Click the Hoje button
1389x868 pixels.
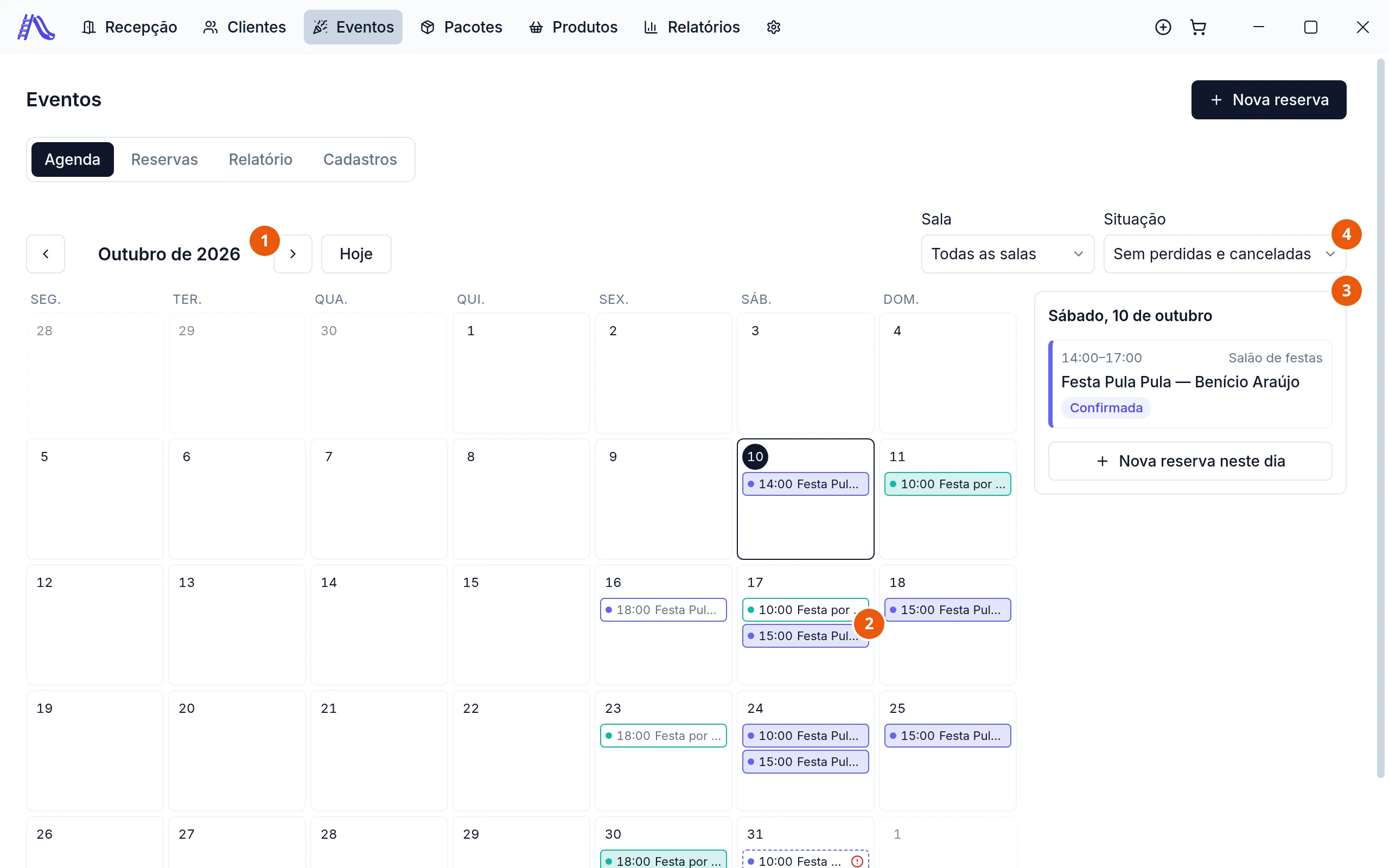(x=356, y=254)
